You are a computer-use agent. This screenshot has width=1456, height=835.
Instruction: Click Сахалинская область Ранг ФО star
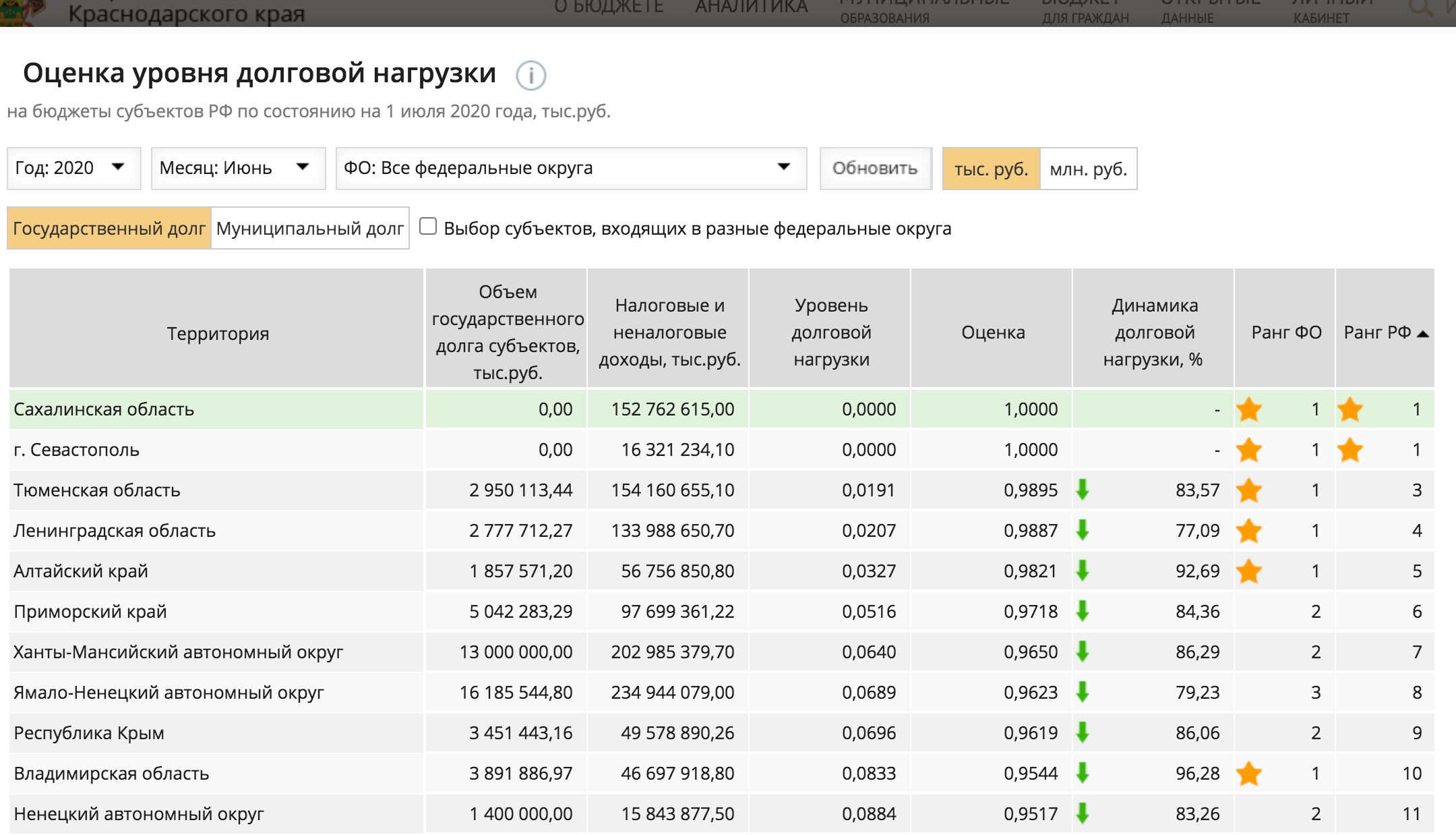click(1249, 409)
